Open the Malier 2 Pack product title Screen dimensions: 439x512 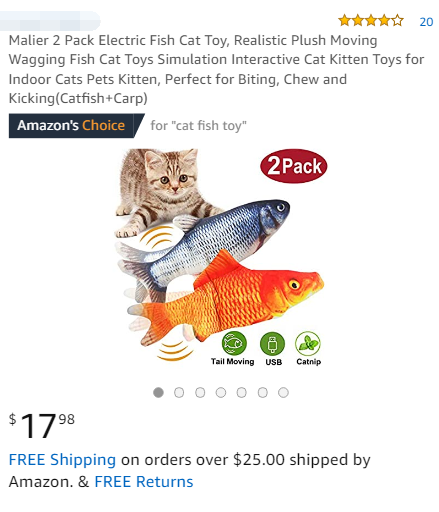(216, 69)
